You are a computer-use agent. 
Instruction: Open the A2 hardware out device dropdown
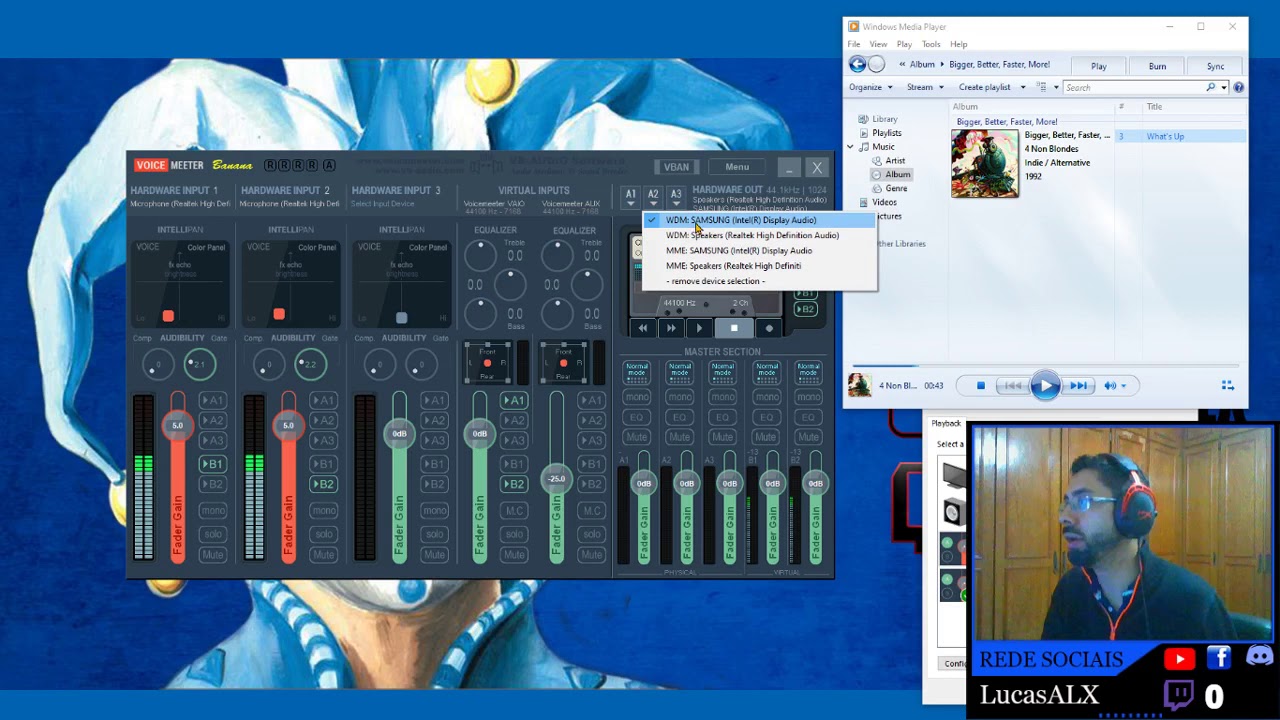coord(653,197)
